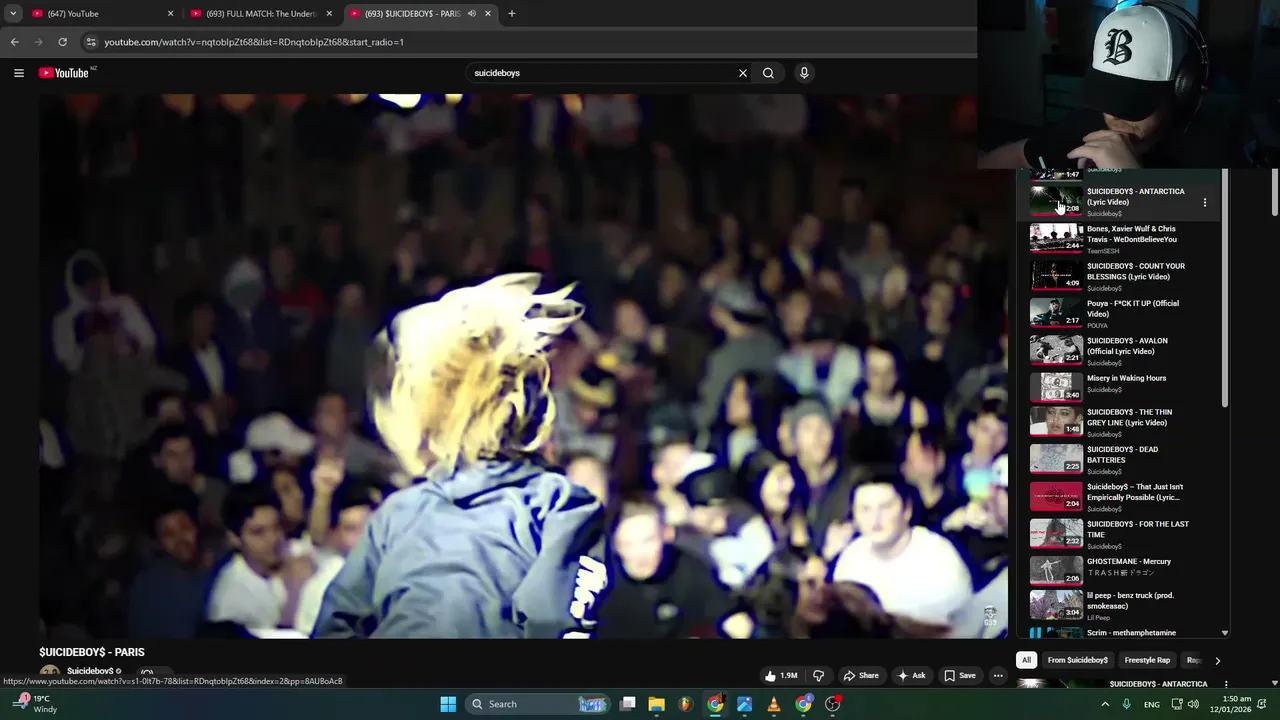1280x720 pixels.
Task: Open Misery in Waking Hours thumbnail
Action: 1056,386
